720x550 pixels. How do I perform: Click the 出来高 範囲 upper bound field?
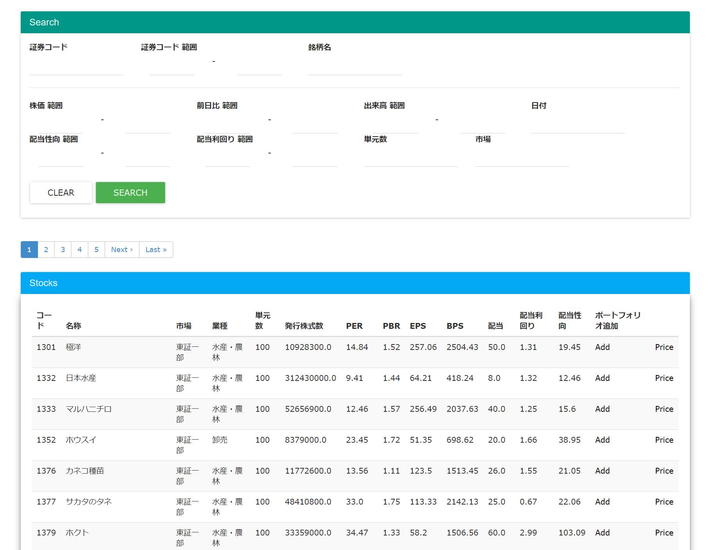click(x=482, y=125)
